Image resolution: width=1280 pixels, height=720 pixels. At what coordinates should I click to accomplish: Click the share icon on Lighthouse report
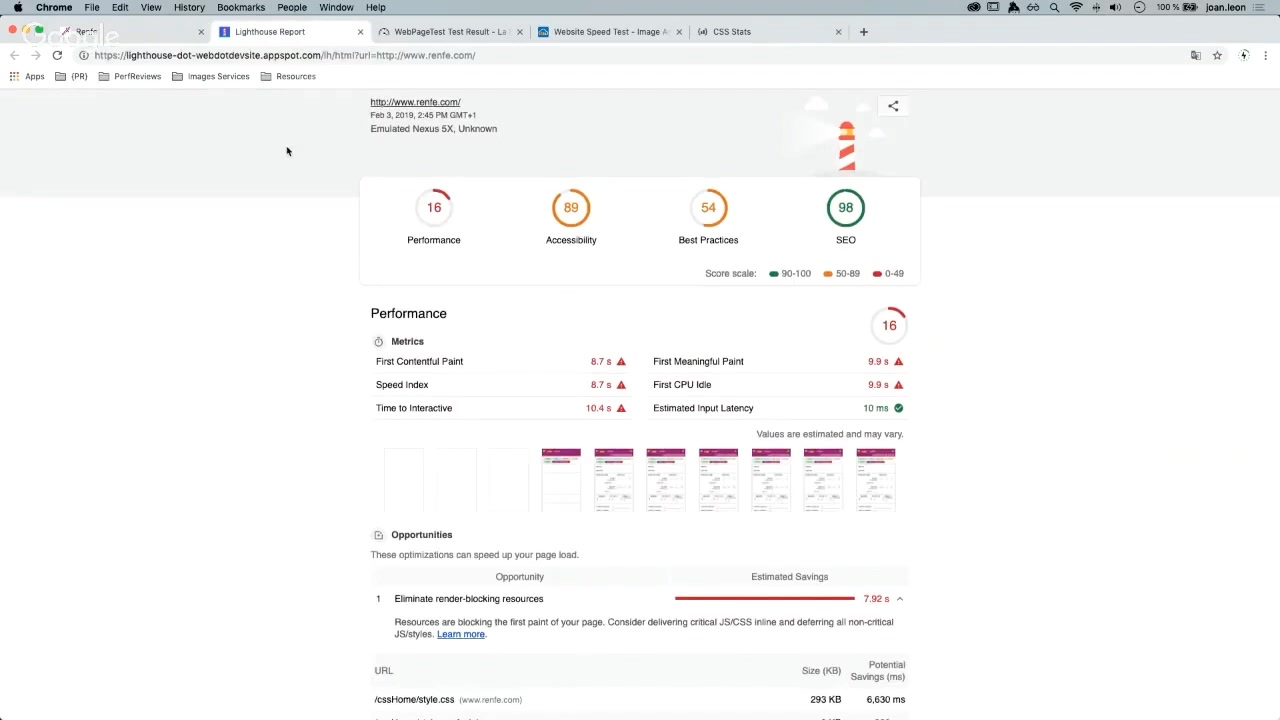pos(893,106)
